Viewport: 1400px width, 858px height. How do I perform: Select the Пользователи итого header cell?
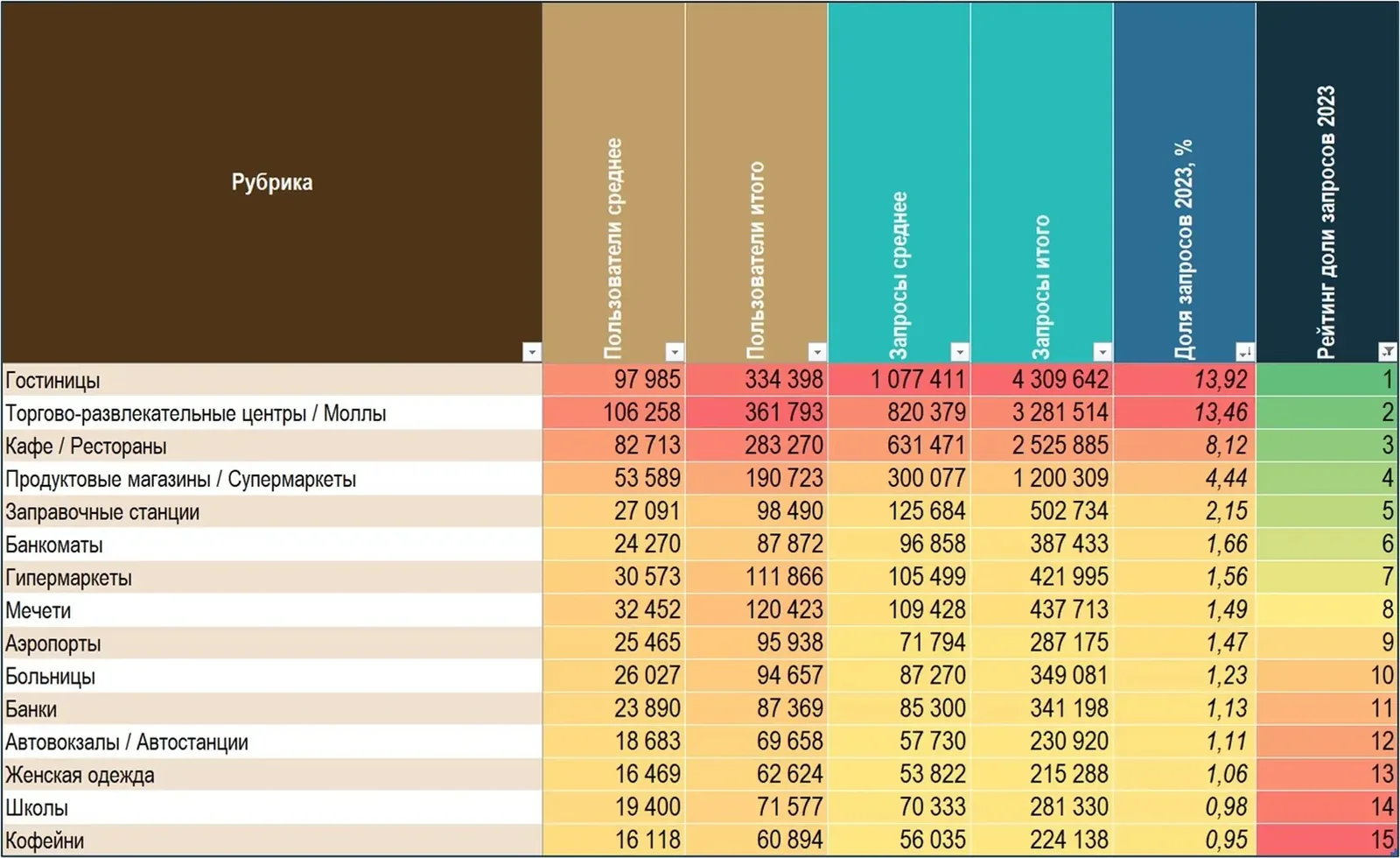(x=756, y=182)
